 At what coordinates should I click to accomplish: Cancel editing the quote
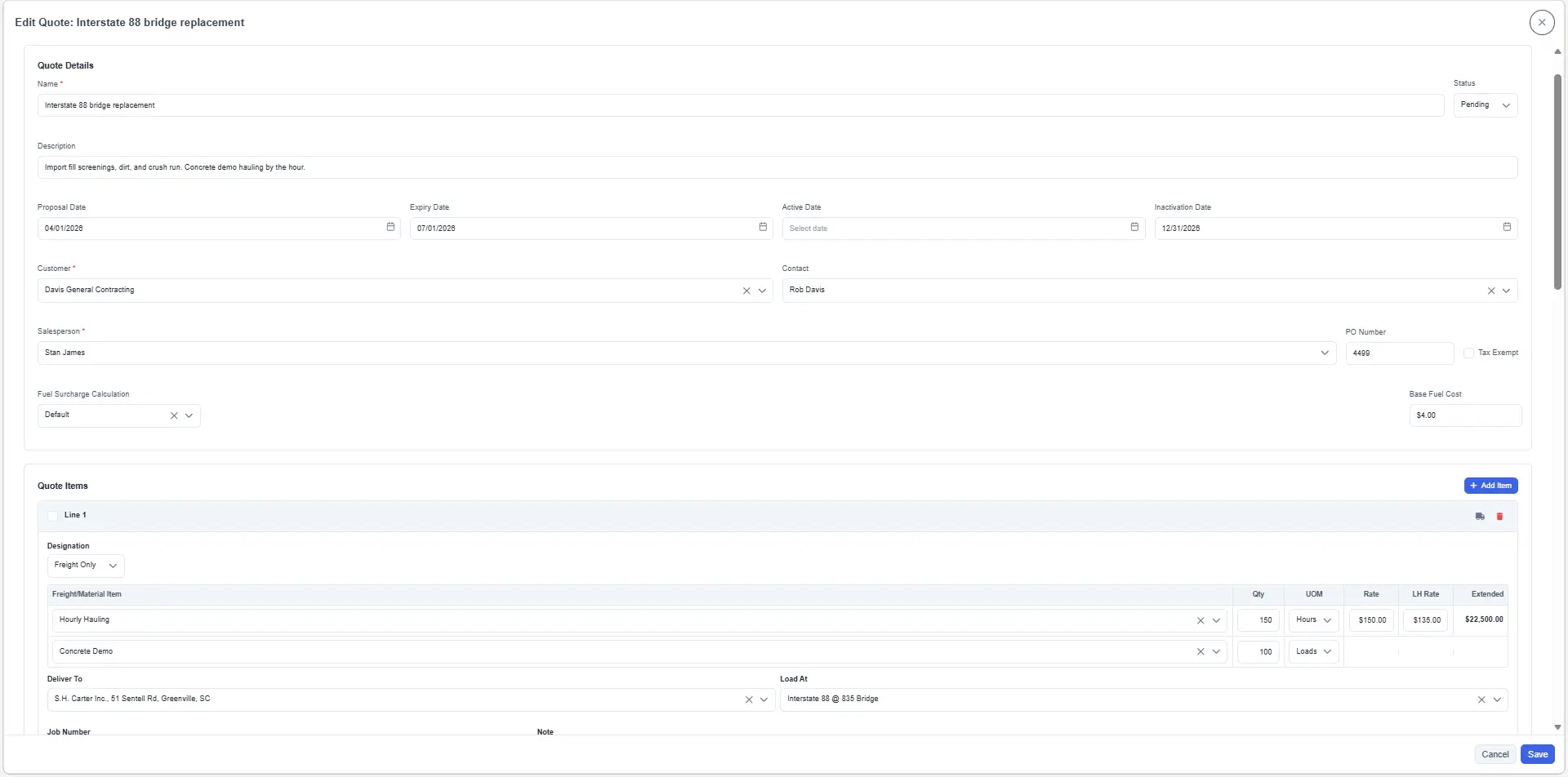pos(1494,755)
